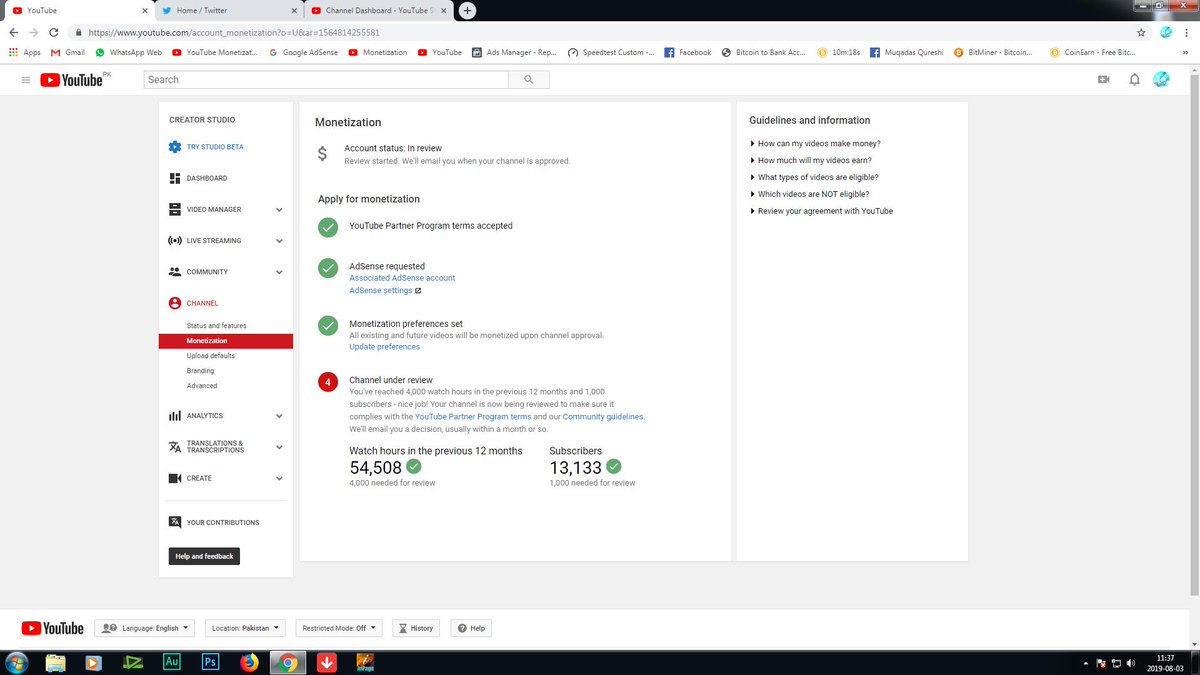The width and height of the screenshot is (1200, 675).
Task: Expand the Live Streaming section
Action: pyautogui.click(x=279, y=241)
